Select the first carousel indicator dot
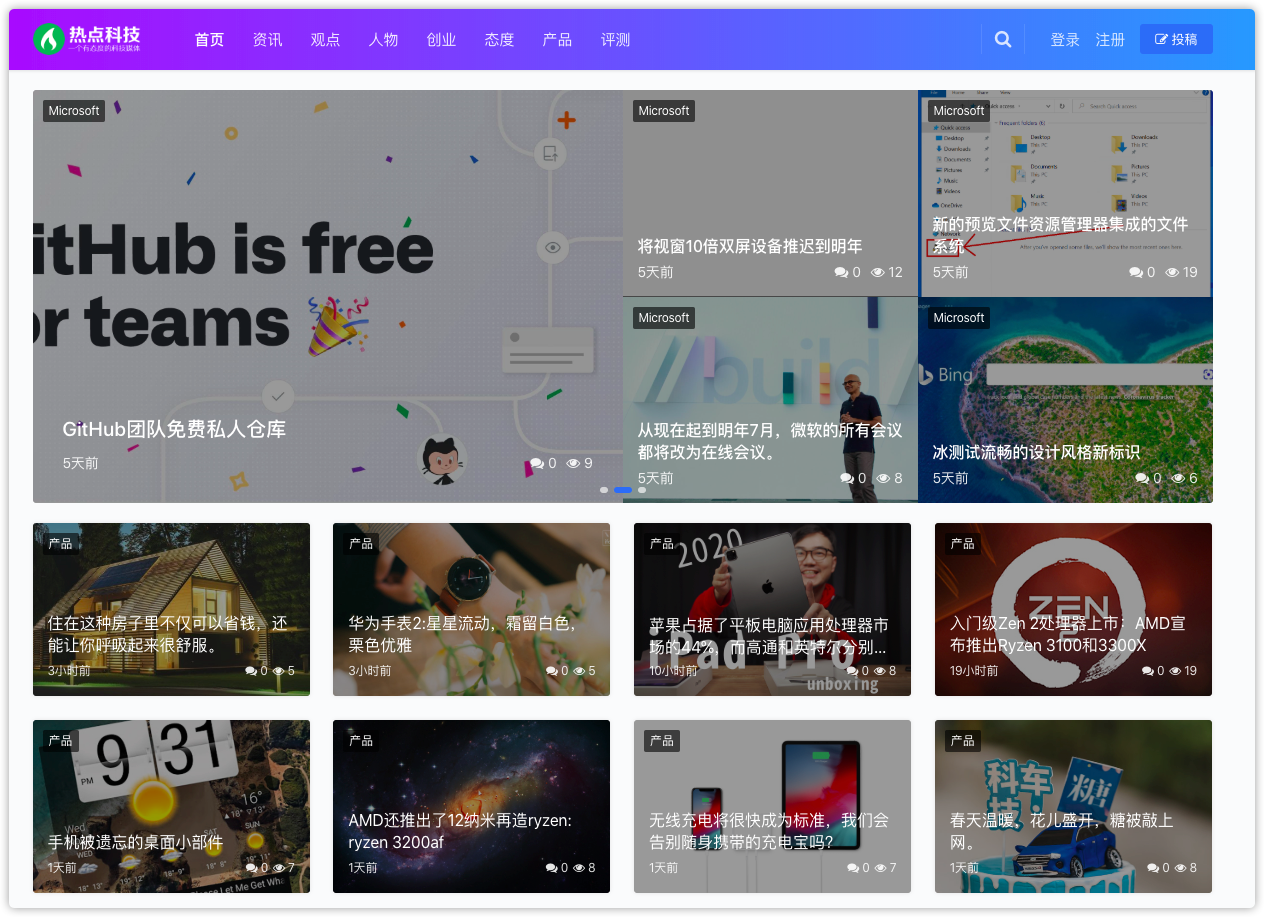The width and height of the screenshot is (1264, 917). coord(604,490)
